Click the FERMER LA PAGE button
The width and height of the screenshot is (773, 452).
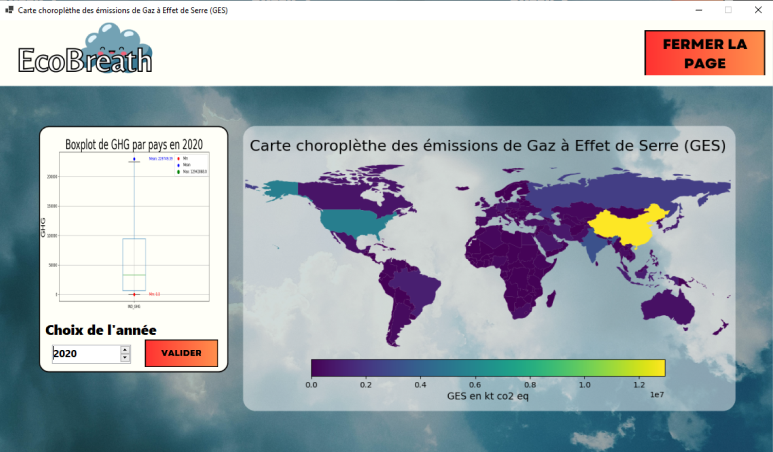pos(704,53)
